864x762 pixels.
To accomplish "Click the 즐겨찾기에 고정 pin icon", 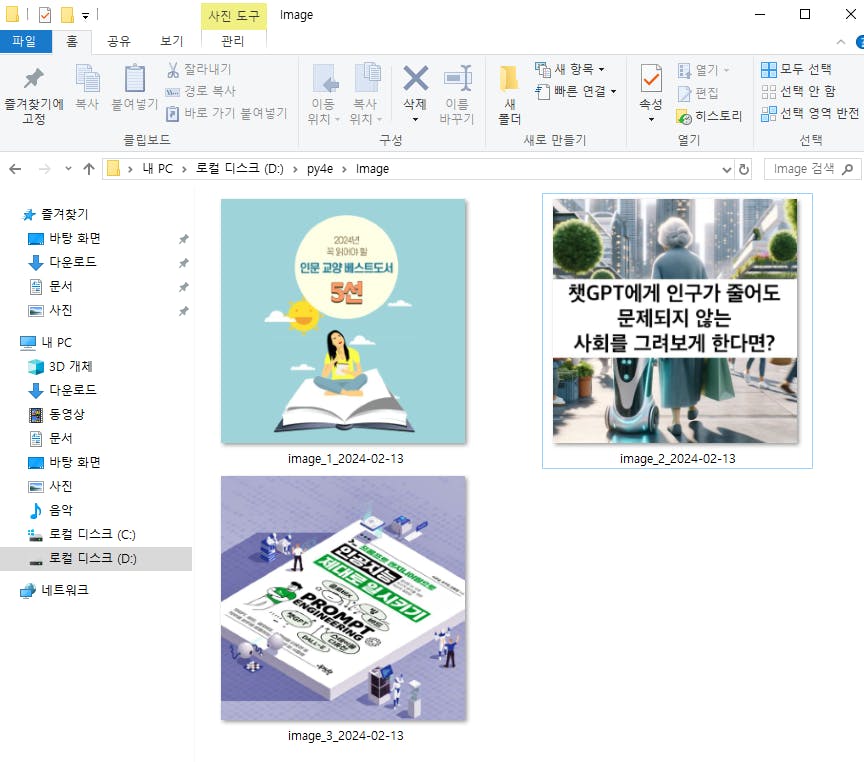I will pyautogui.click(x=34, y=80).
